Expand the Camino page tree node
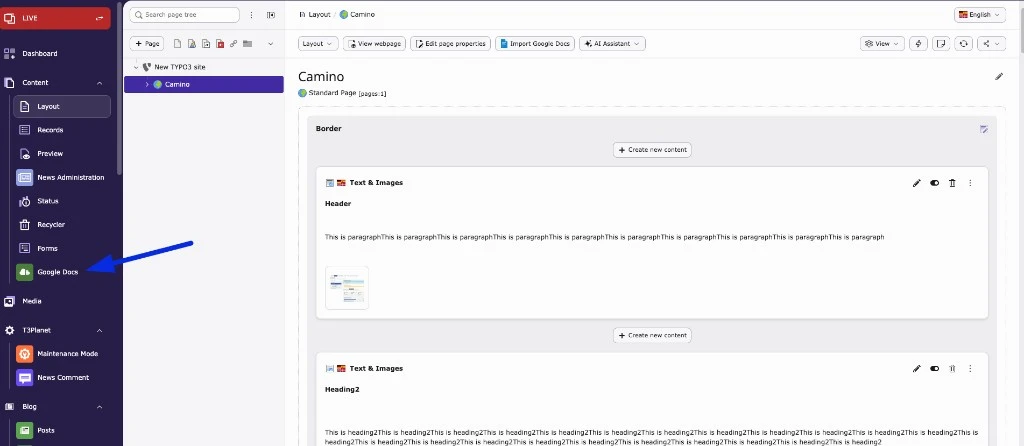This screenshot has width=1024, height=446. [147, 84]
